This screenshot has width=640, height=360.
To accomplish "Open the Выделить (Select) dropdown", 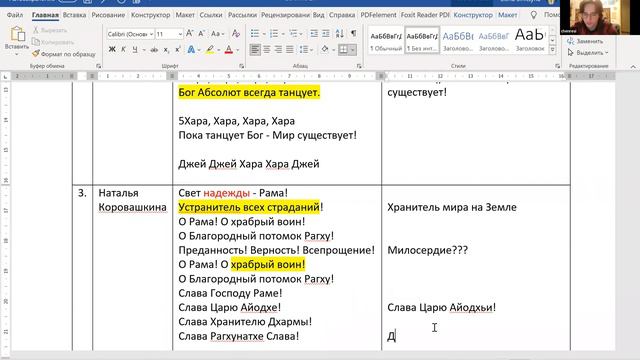I will pos(588,52).
